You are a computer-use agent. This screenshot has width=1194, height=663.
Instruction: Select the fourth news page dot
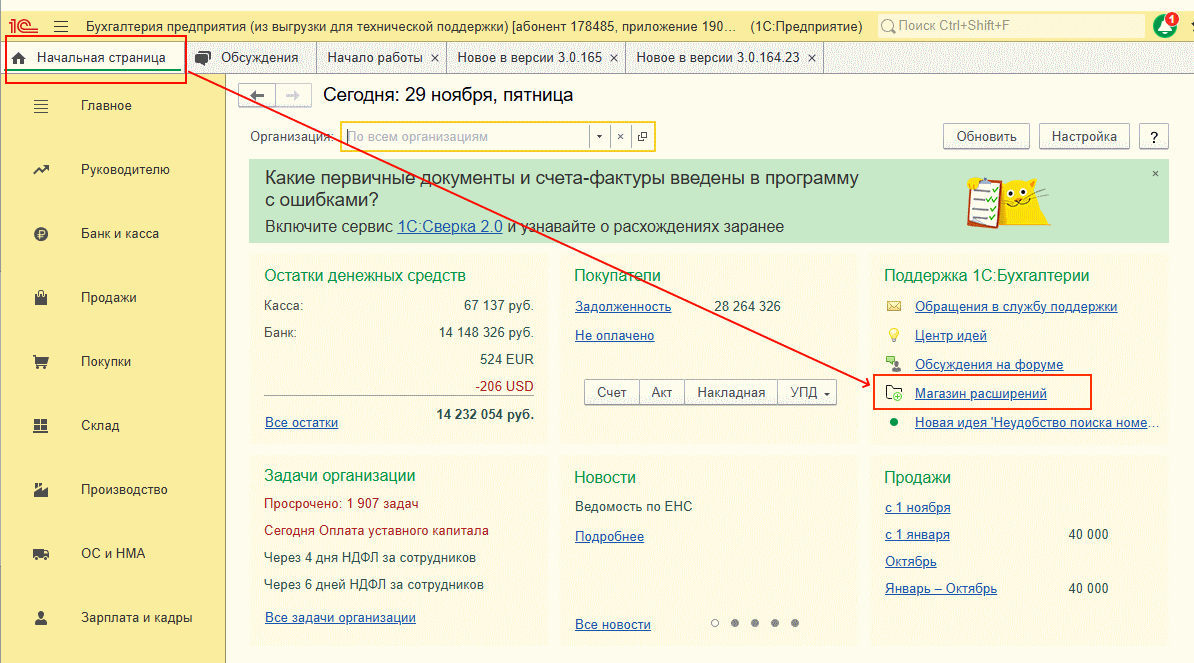(x=774, y=623)
